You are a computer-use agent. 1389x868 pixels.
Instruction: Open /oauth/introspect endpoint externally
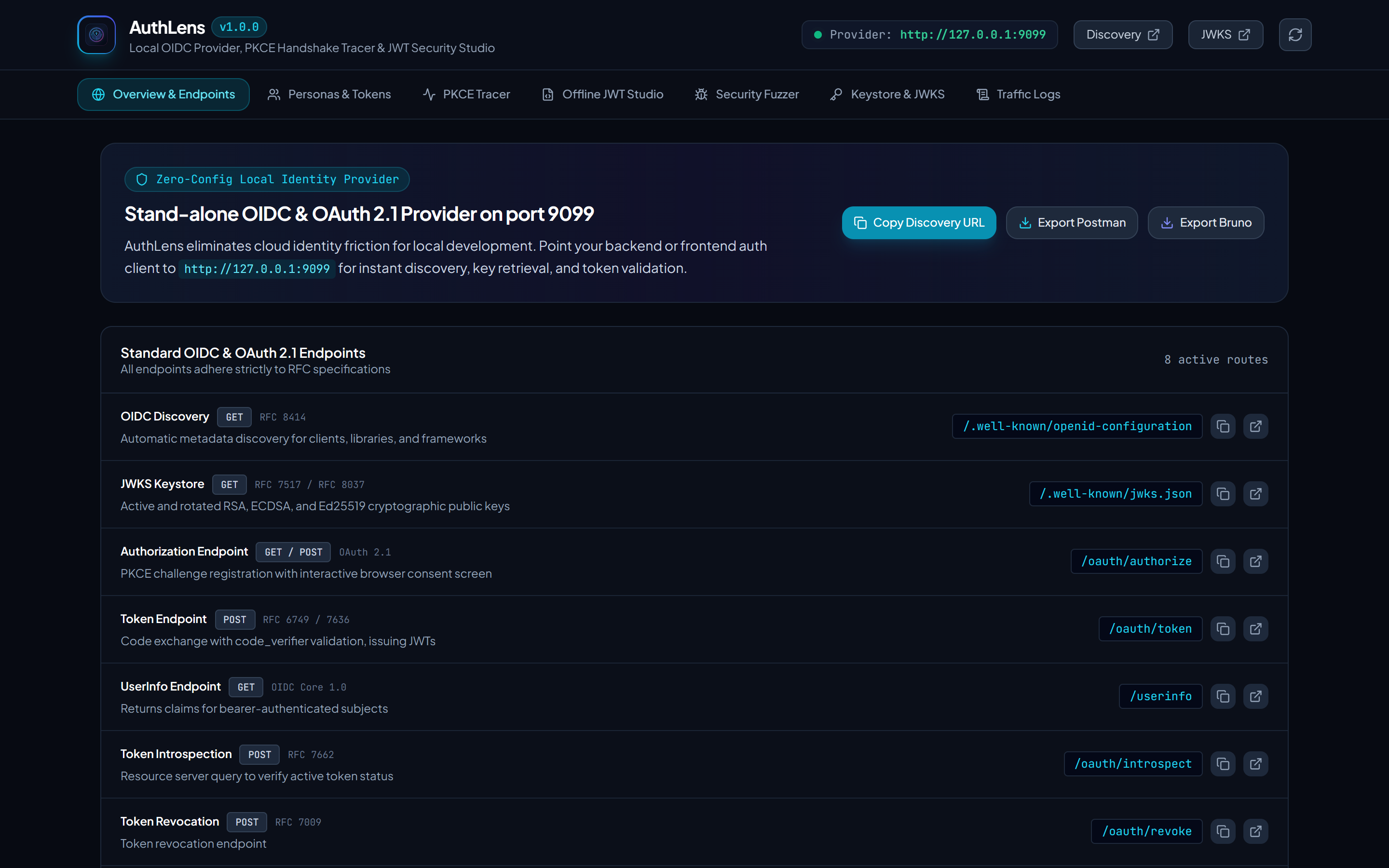tap(1255, 763)
